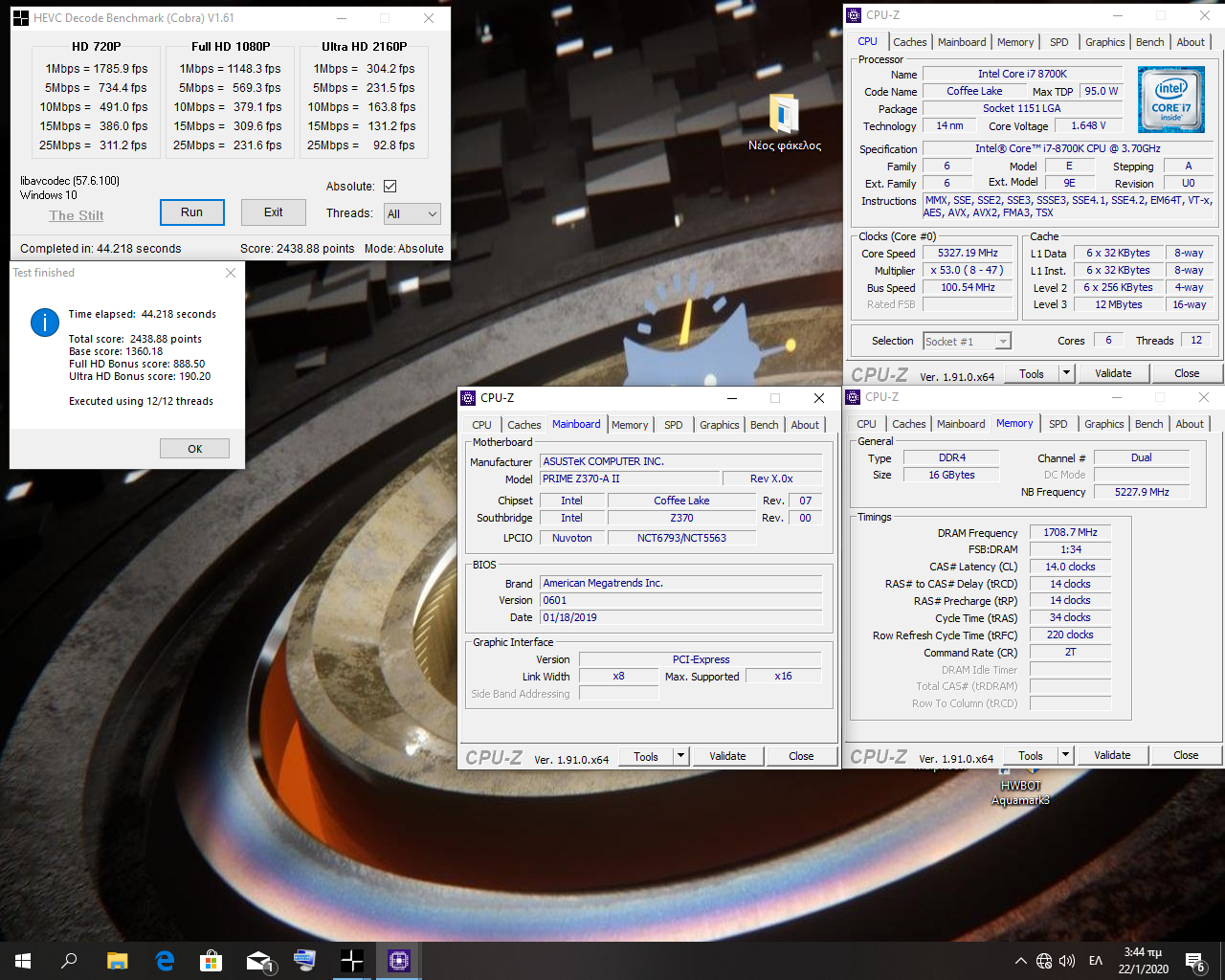Click Close button in Mainboard window

[x=801, y=756]
